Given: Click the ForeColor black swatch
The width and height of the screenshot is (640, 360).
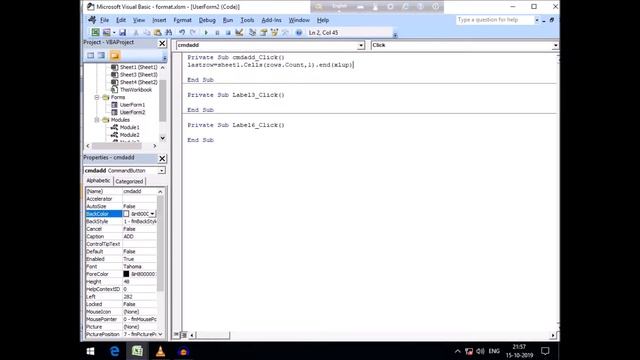Looking at the screenshot, I should tap(126, 274).
